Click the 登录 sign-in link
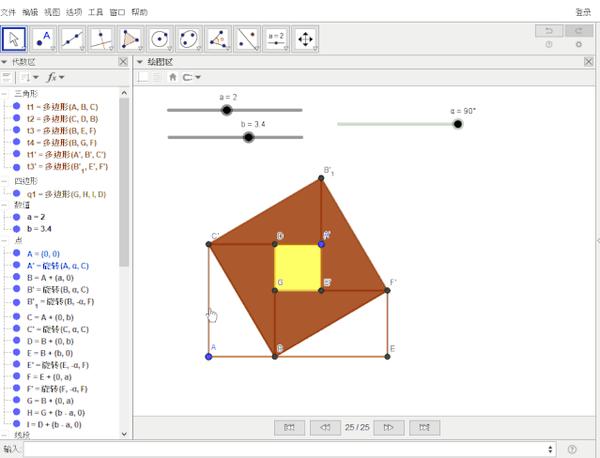600x458 pixels. coord(583,12)
